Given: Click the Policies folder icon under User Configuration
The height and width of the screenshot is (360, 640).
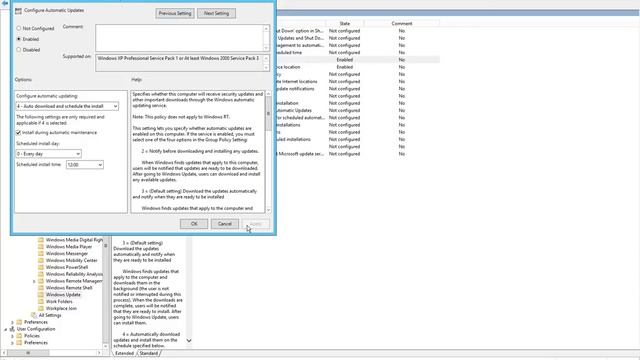Looking at the screenshot, I should pyautogui.click(x=19, y=336).
